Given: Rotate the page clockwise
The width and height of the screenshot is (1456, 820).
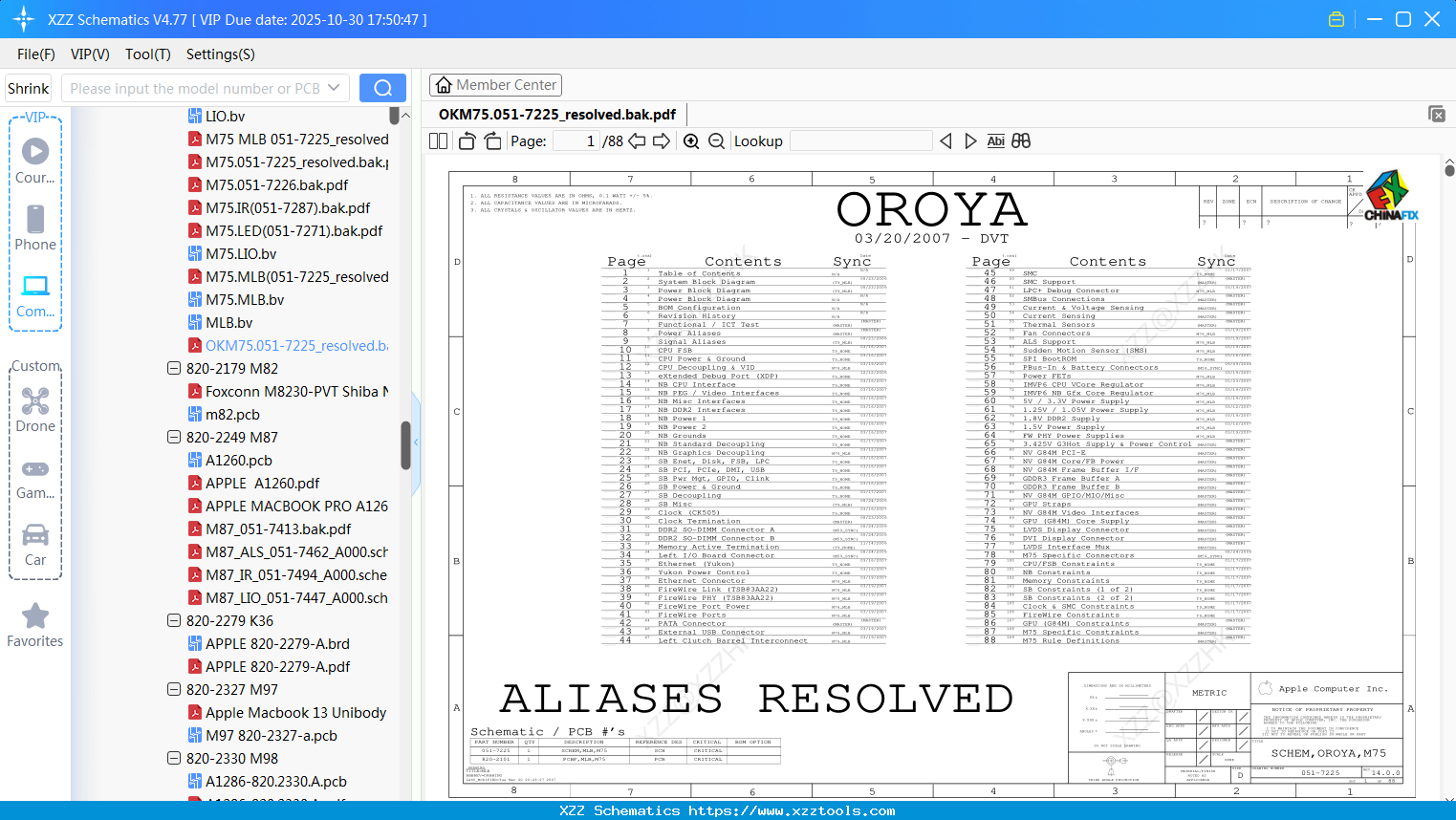Looking at the screenshot, I should coord(493,141).
